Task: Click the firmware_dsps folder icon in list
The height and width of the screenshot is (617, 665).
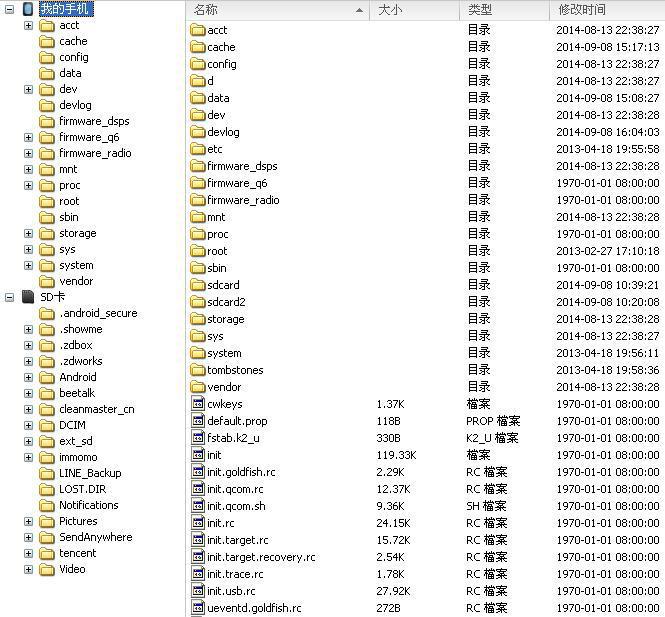Action: click(198, 166)
